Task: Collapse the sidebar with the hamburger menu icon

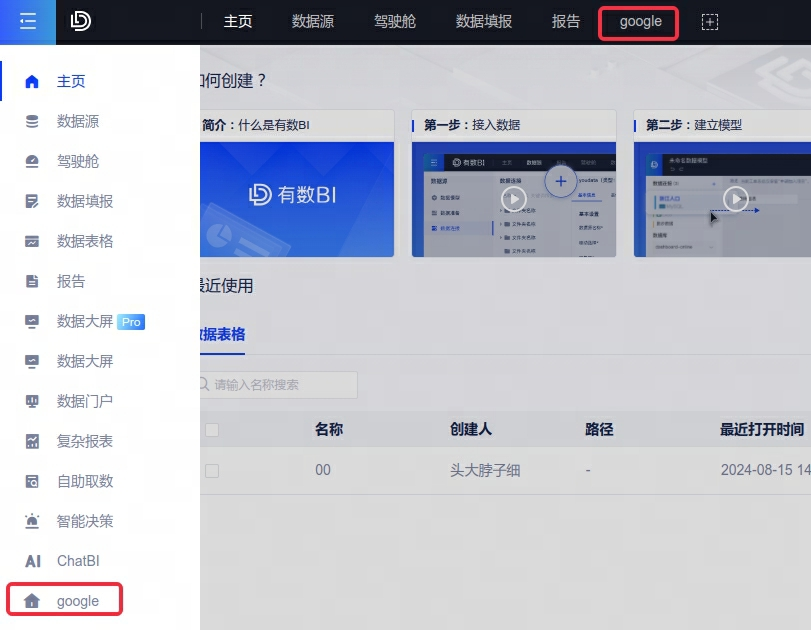Action: (28, 21)
